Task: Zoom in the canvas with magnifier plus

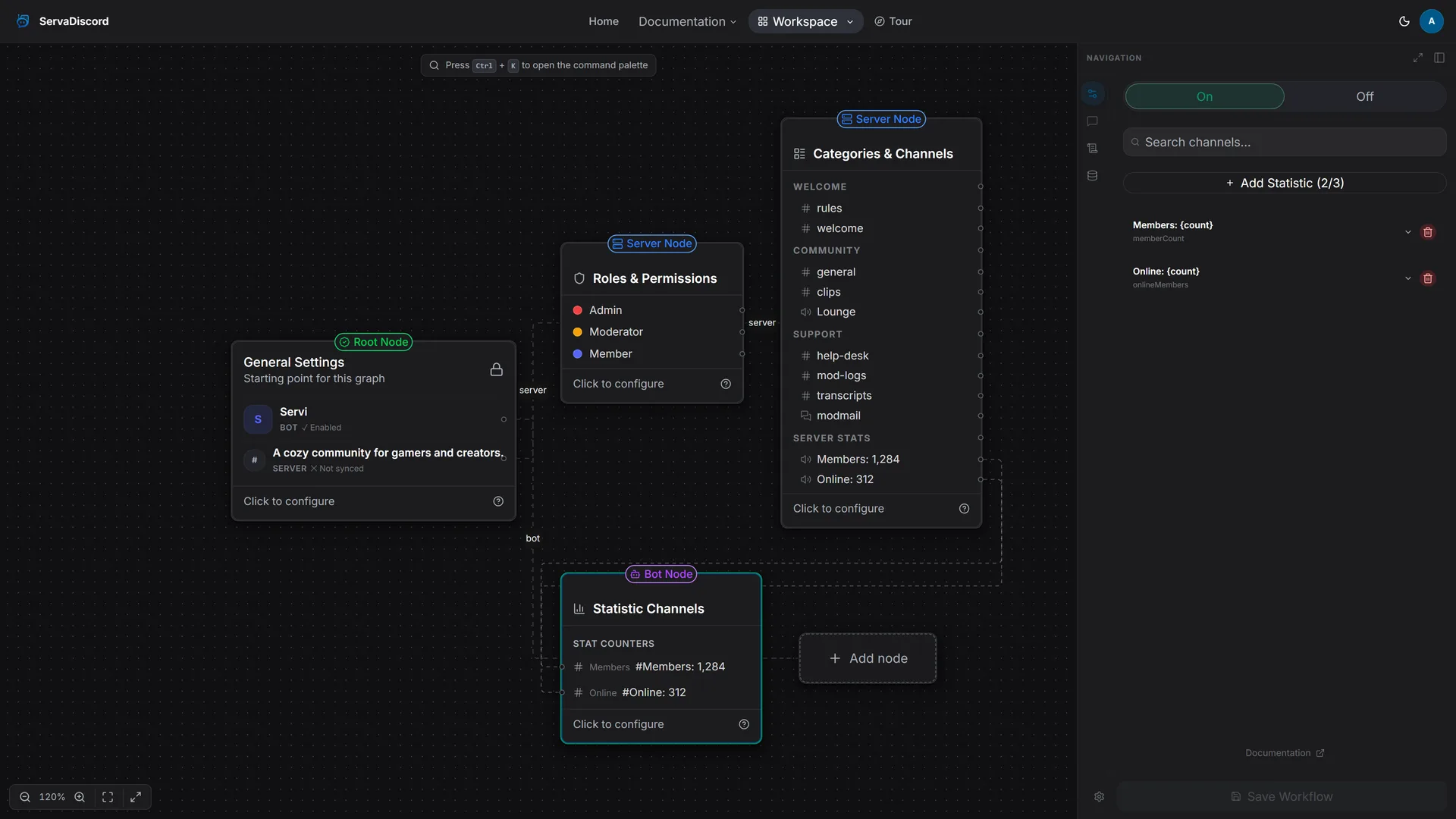Action: (80, 797)
